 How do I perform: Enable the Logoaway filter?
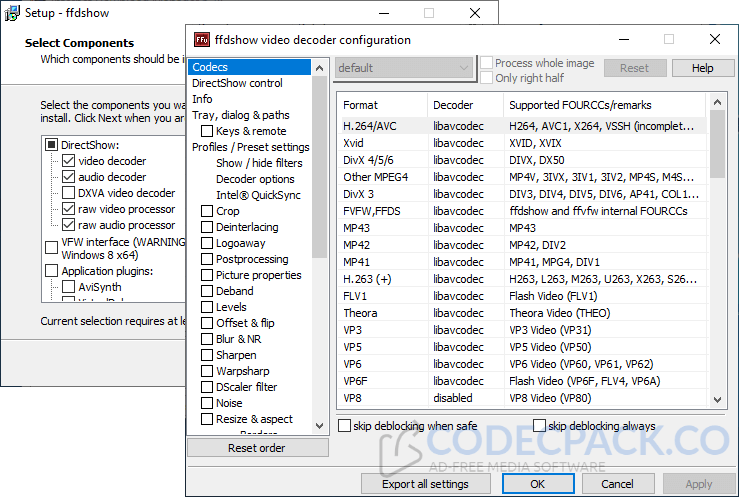tap(207, 243)
